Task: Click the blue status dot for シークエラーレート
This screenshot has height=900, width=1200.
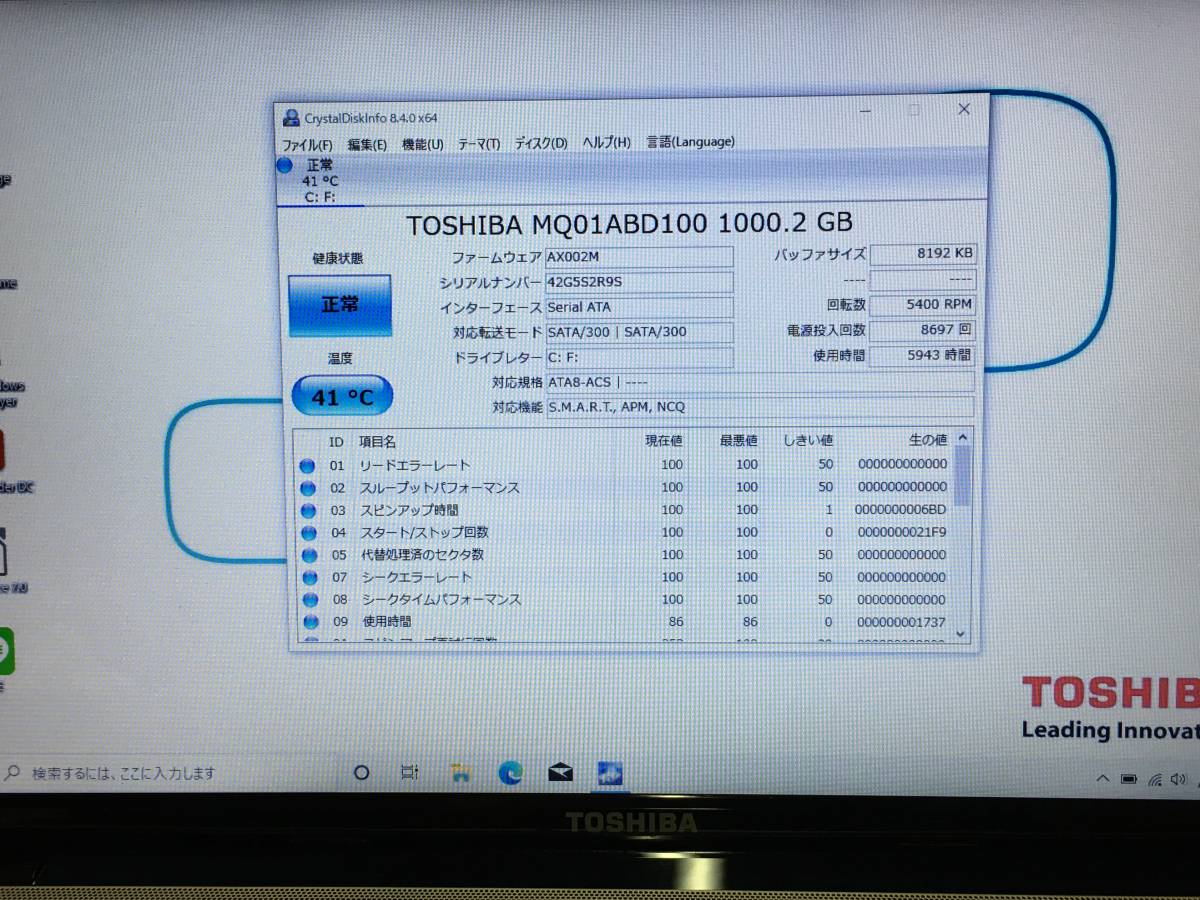Action: pos(309,578)
